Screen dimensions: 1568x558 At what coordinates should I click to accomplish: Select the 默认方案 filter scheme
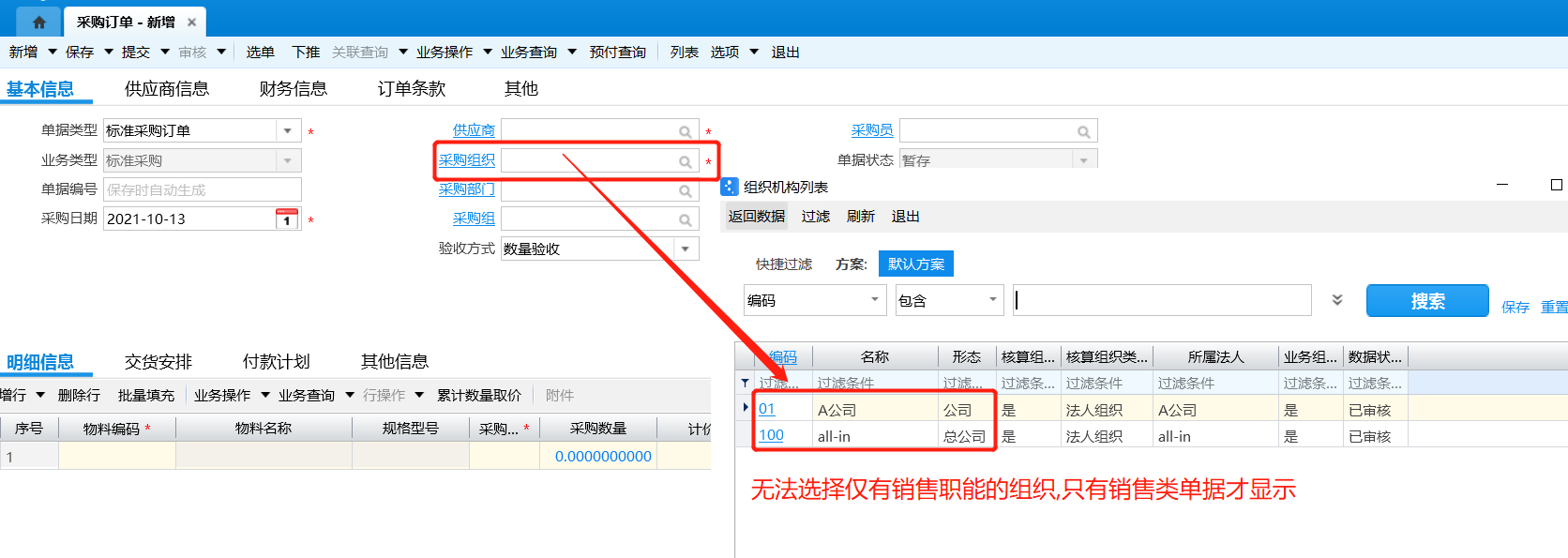point(915,264)
